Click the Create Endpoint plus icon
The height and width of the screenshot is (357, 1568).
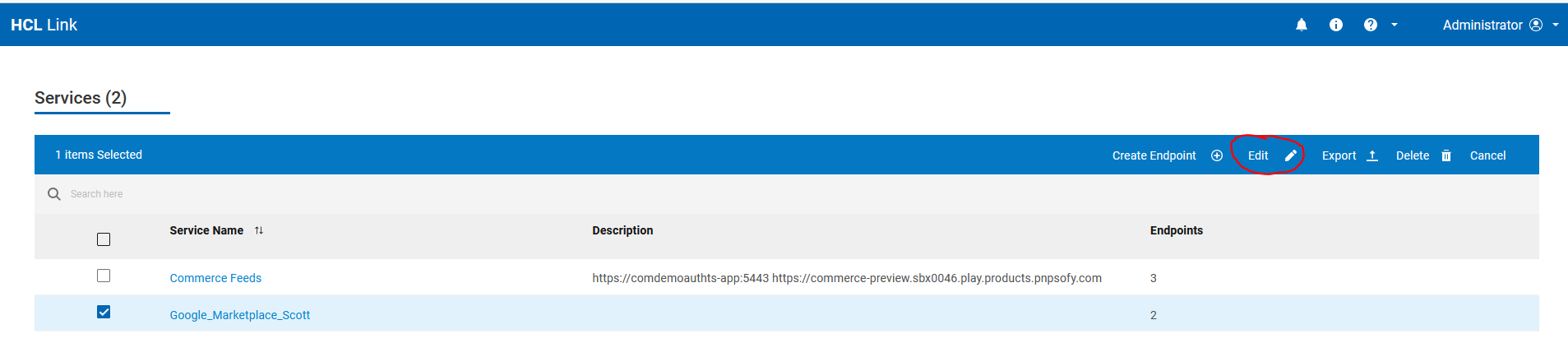pos(1217,155)
